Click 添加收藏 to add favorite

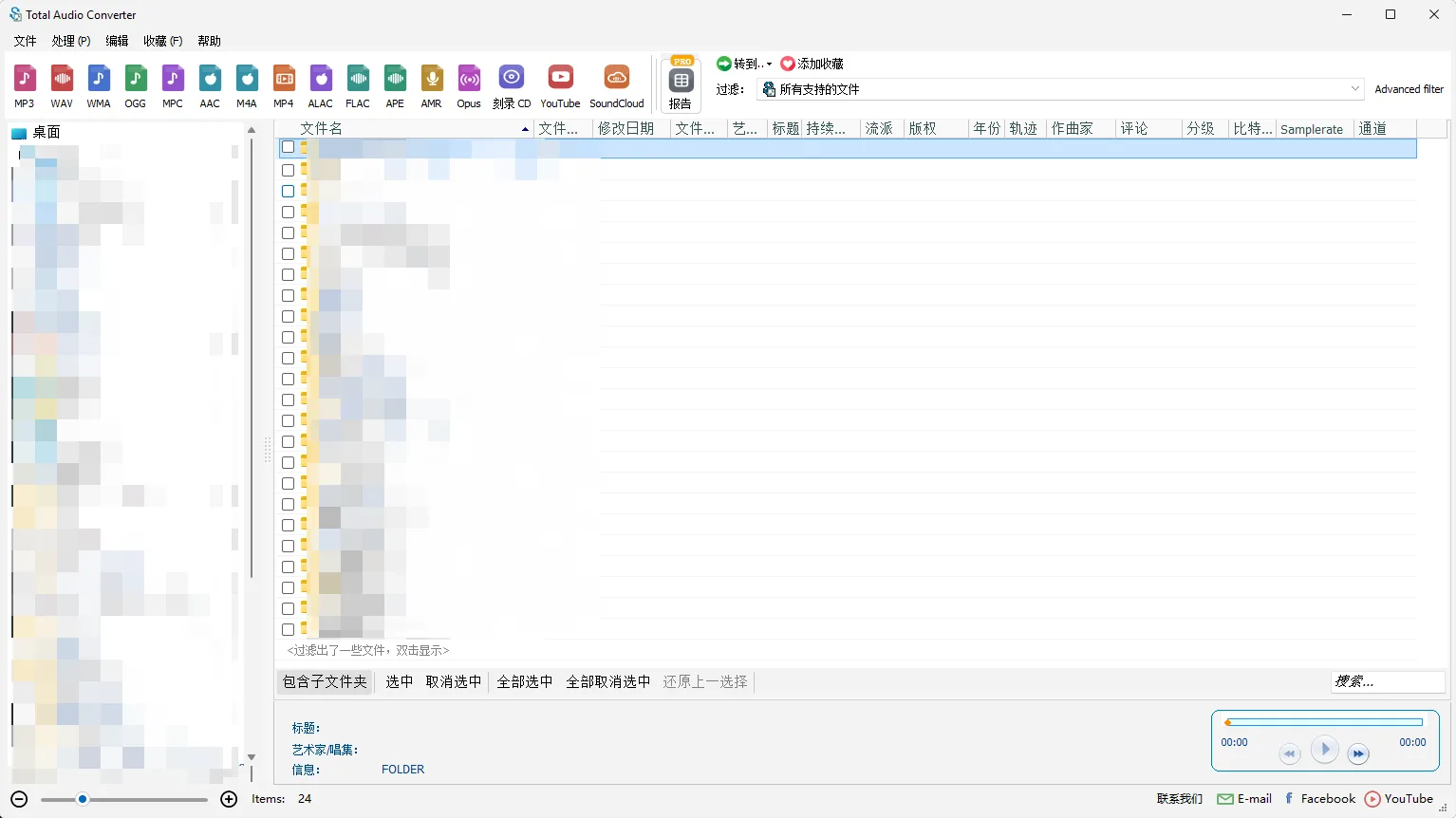tap(812, 64)
